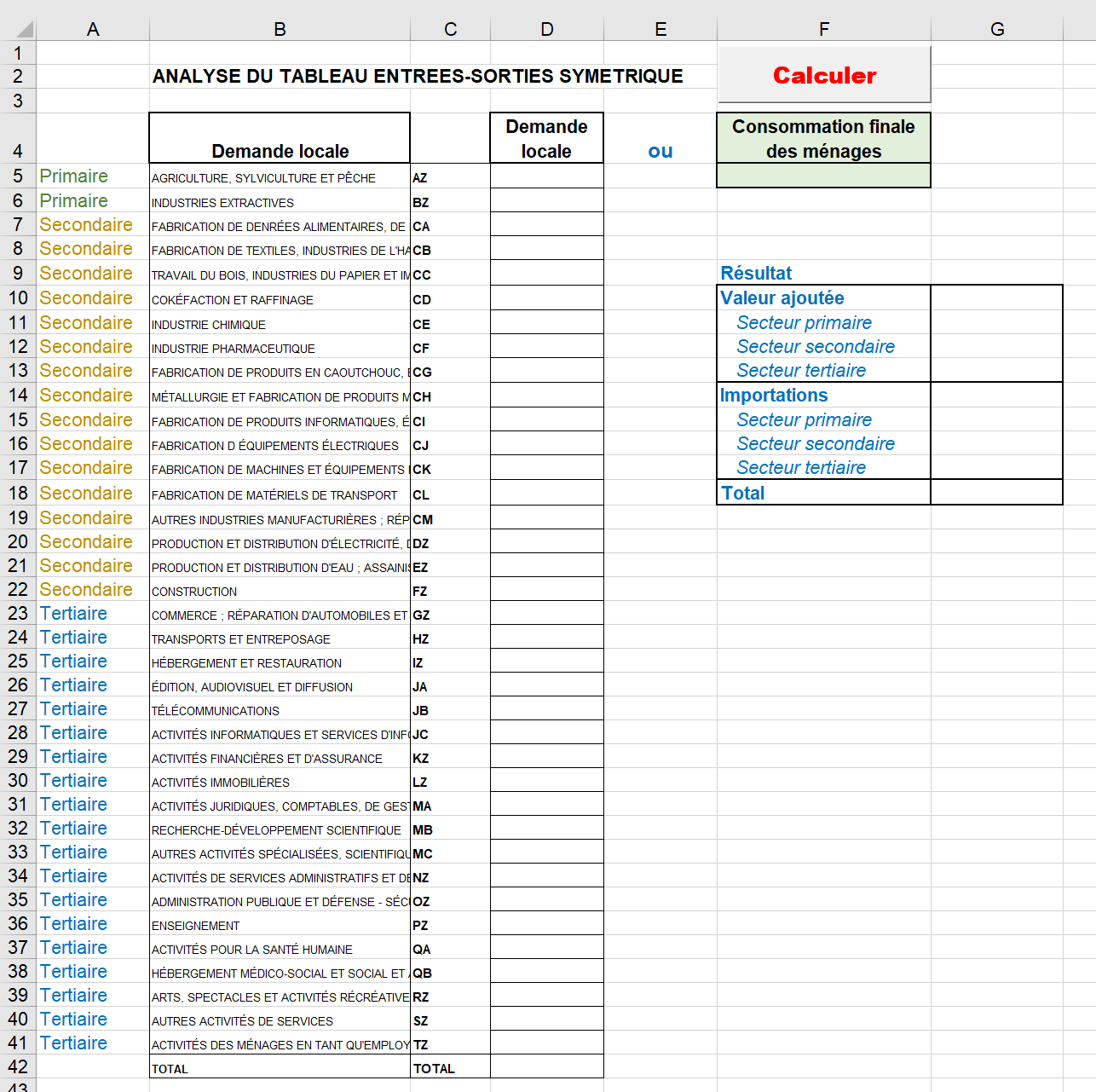
Task: Click the Demande locale cell for AZ row
Action: click(547, 176)
